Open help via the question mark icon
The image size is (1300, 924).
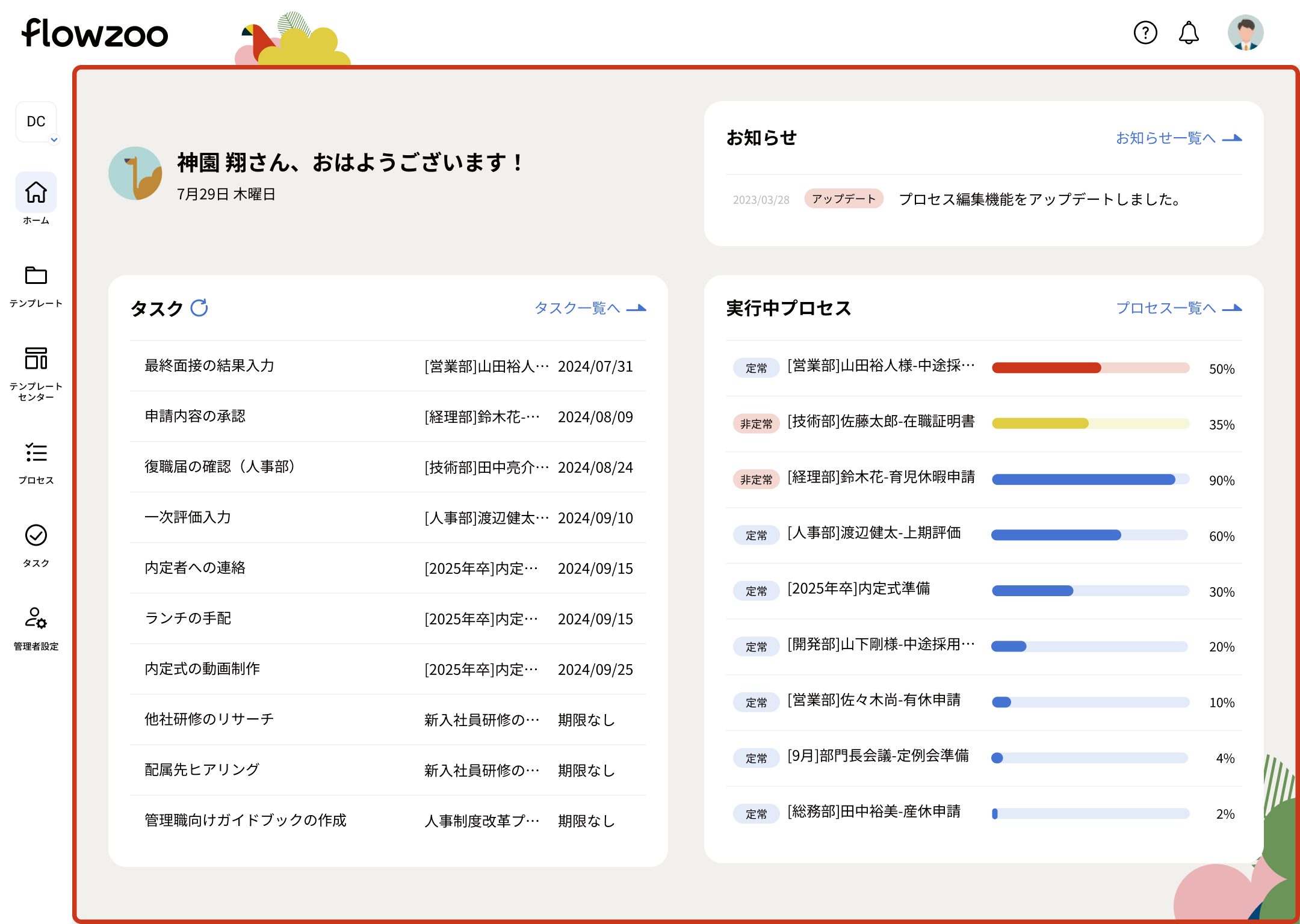[x=1145, y=33]
